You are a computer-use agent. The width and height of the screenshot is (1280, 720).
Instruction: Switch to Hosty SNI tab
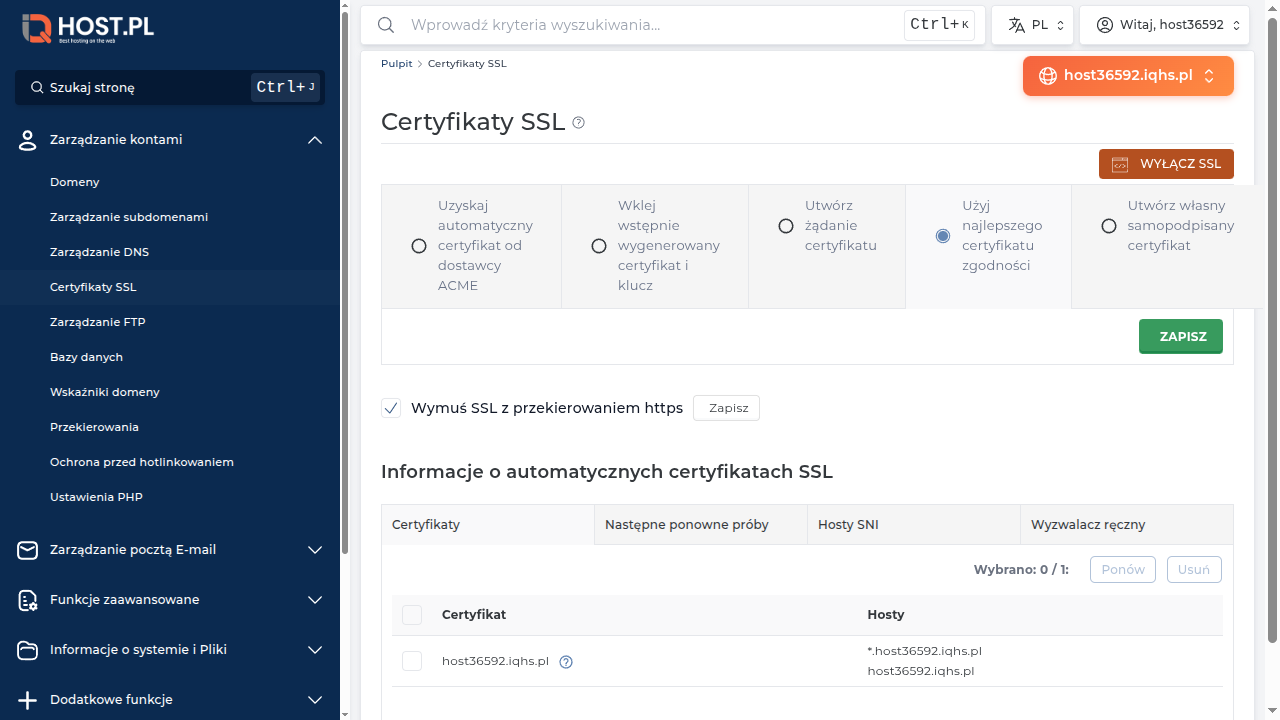point(914,525)
